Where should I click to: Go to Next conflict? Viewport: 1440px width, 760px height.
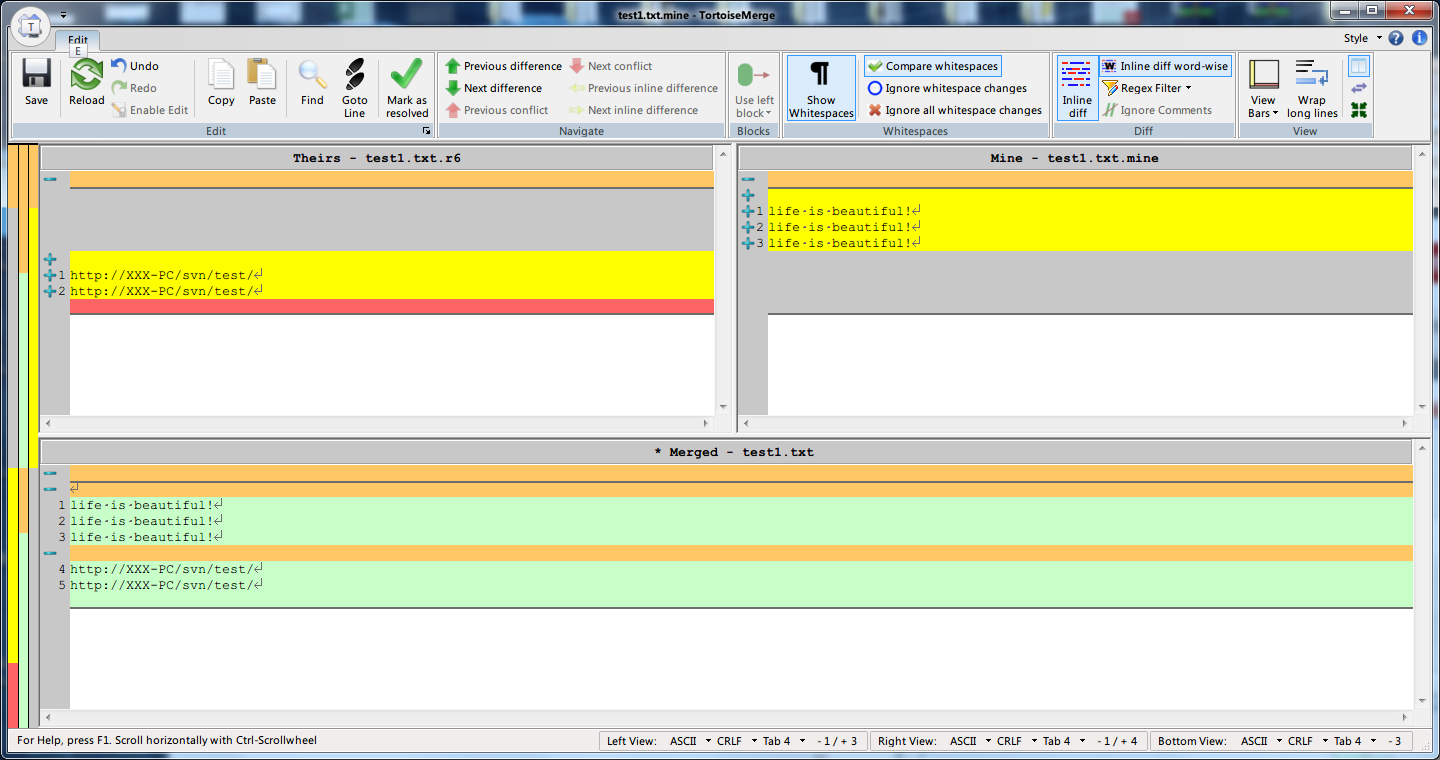(611, 66)
